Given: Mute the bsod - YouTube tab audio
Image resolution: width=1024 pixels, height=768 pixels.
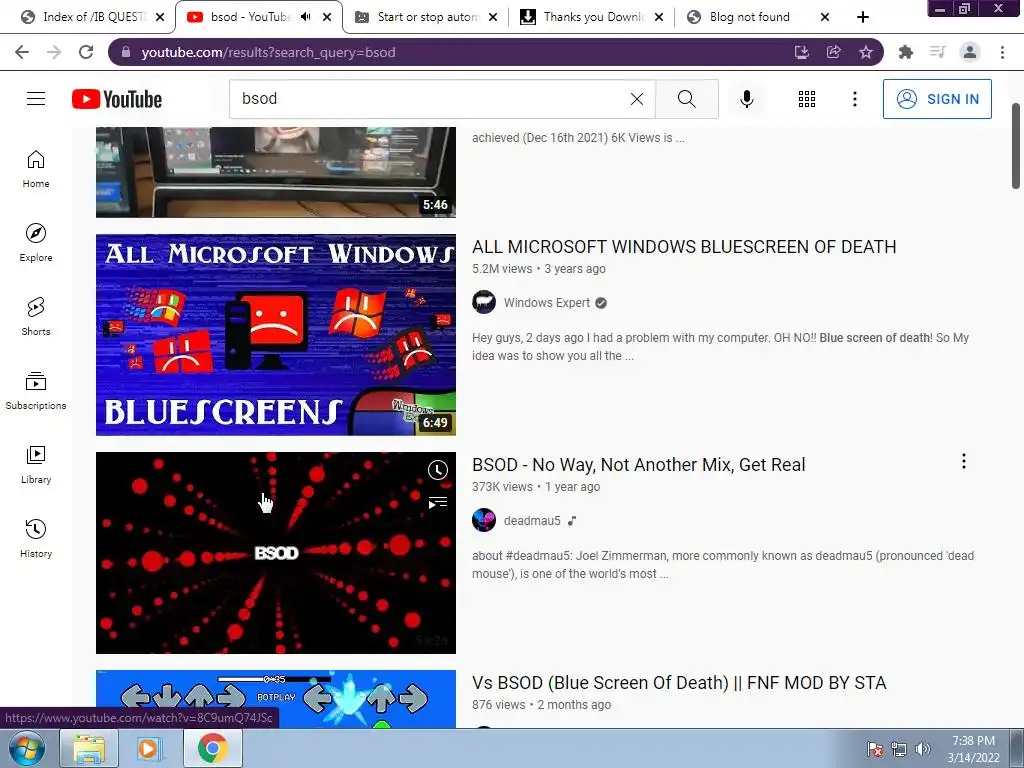Looking at the screenshot, I should (305, 17).
